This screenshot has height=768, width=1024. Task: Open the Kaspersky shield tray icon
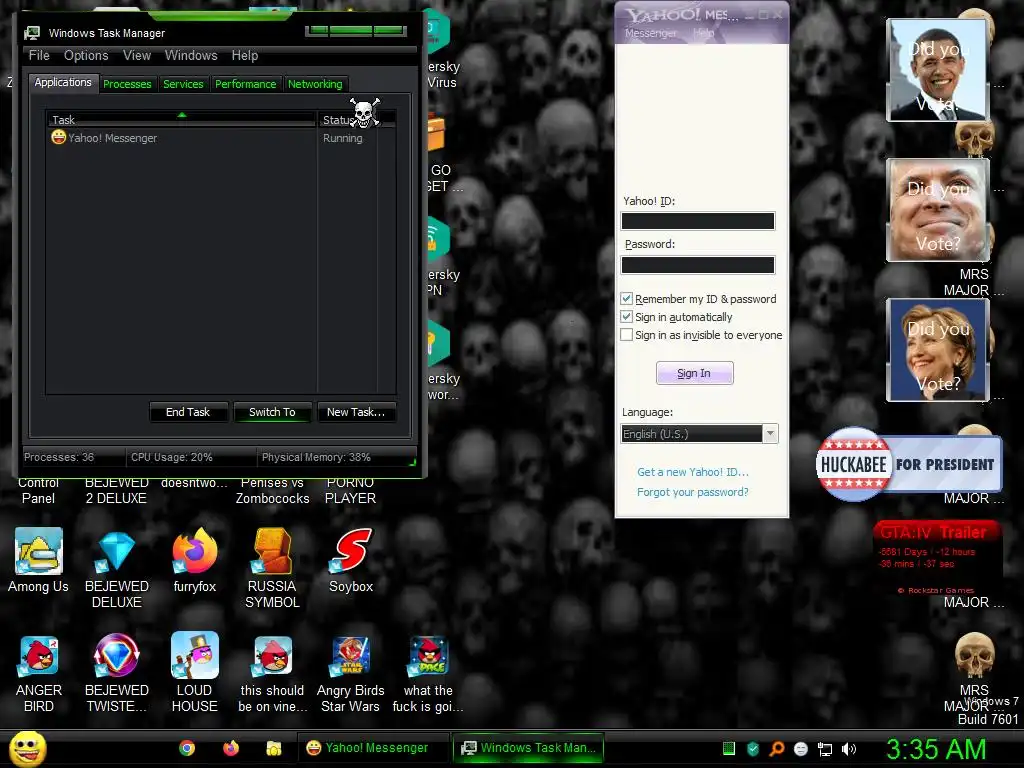[753, 749]
